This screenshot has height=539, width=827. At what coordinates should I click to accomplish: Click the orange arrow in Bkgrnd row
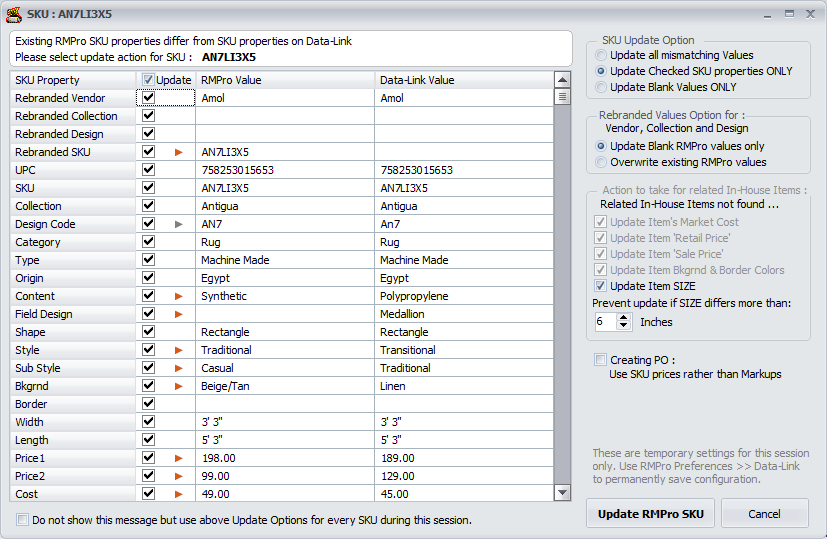click(x=179, y=386)
